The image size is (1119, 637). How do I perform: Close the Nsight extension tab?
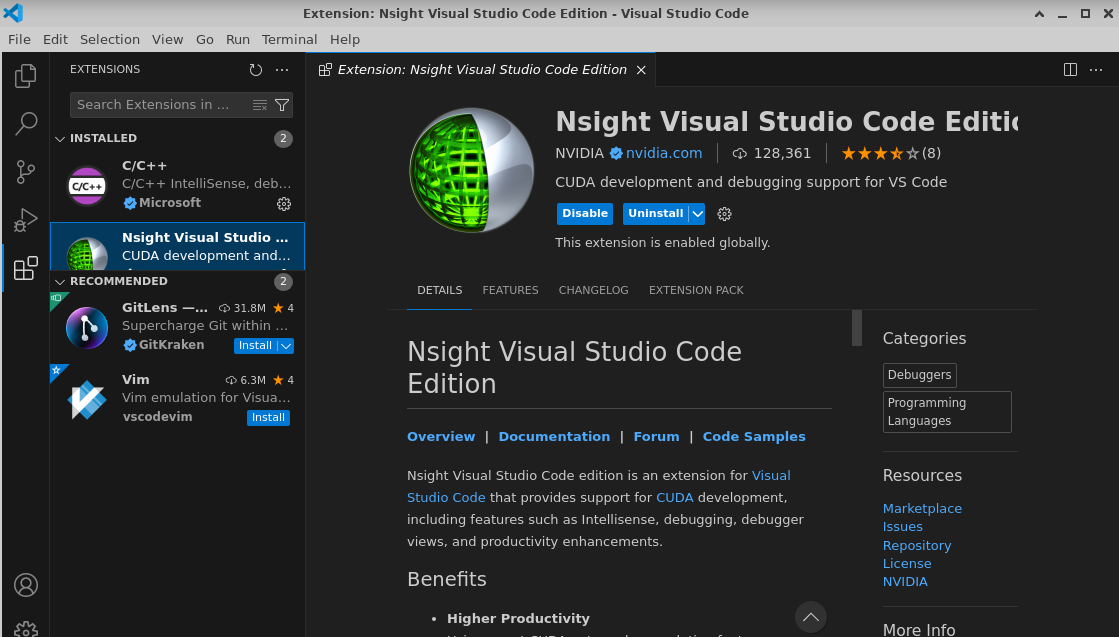pos(641,69)
